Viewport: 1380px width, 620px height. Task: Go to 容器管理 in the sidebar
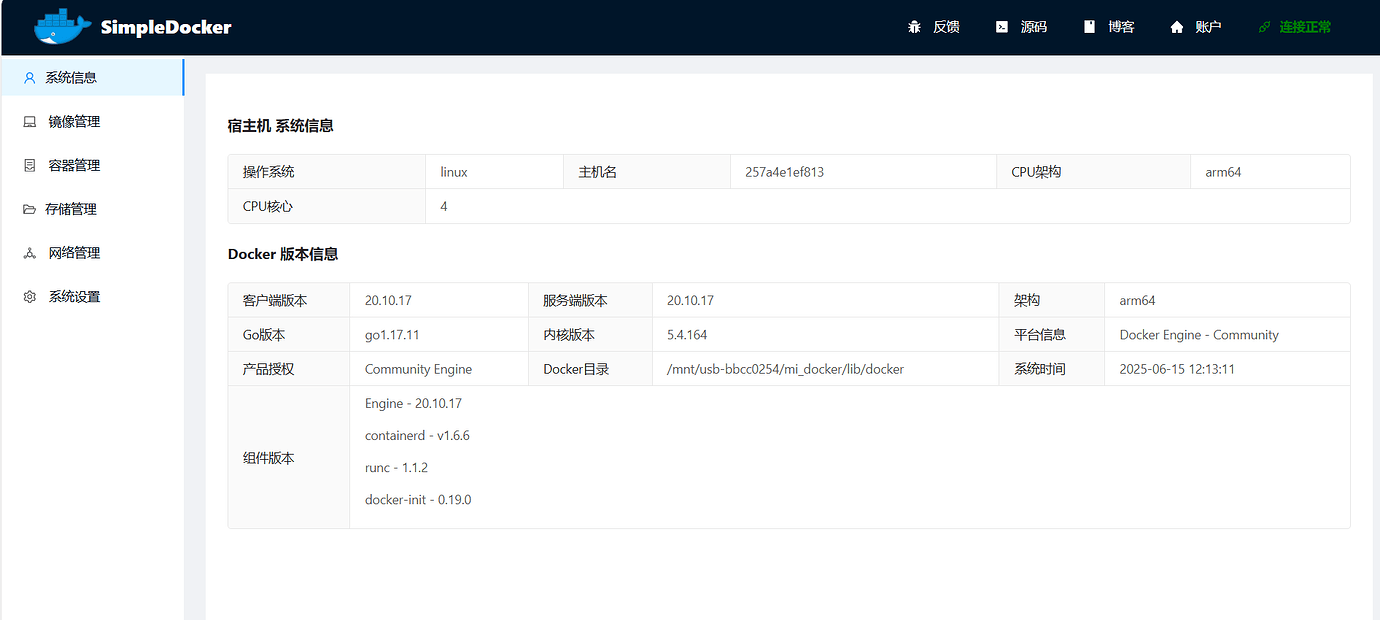[92, 165]
